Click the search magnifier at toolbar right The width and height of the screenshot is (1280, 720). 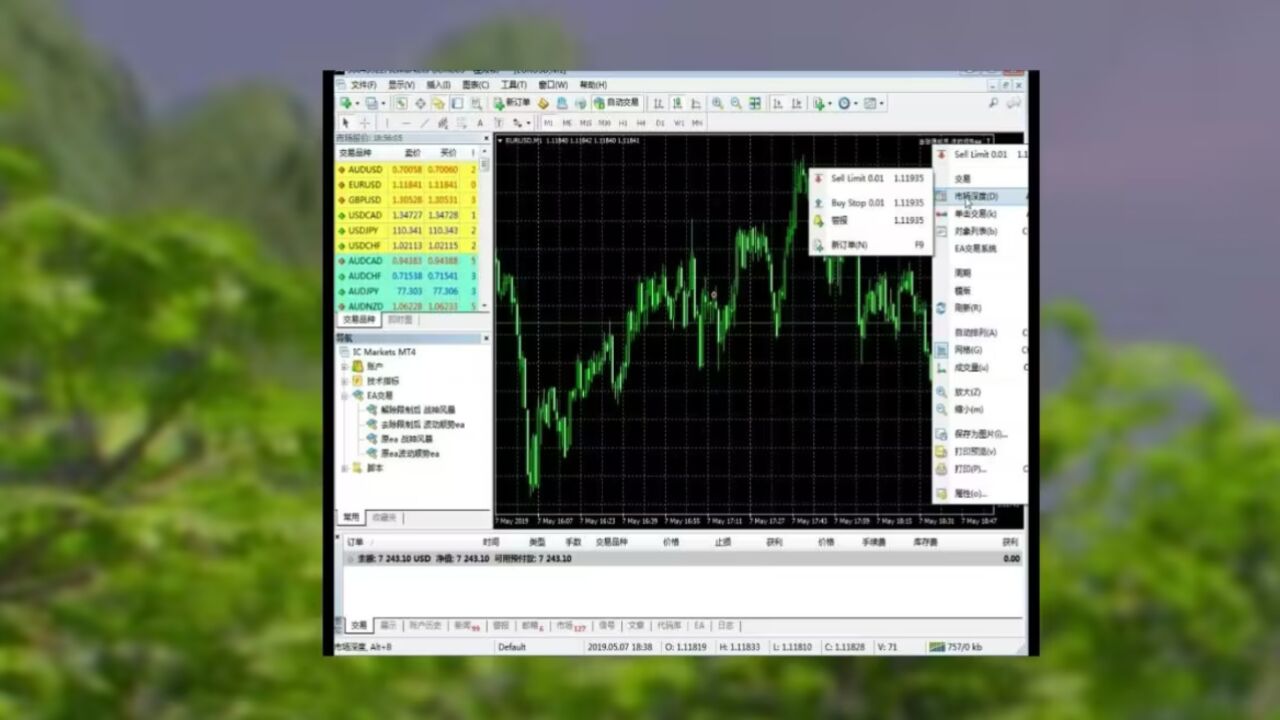993,103
